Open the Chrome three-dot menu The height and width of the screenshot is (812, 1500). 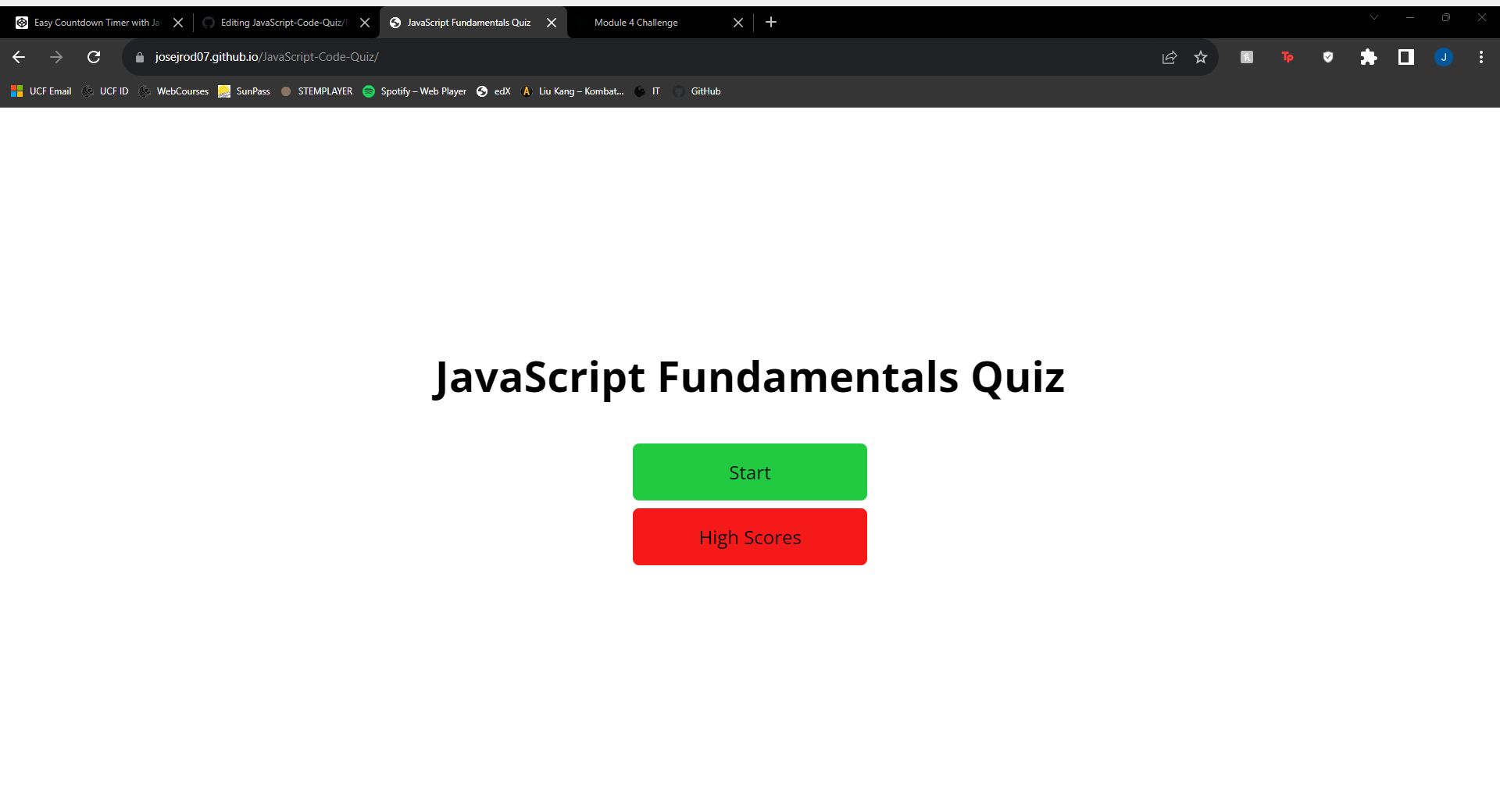(1481, 57)
